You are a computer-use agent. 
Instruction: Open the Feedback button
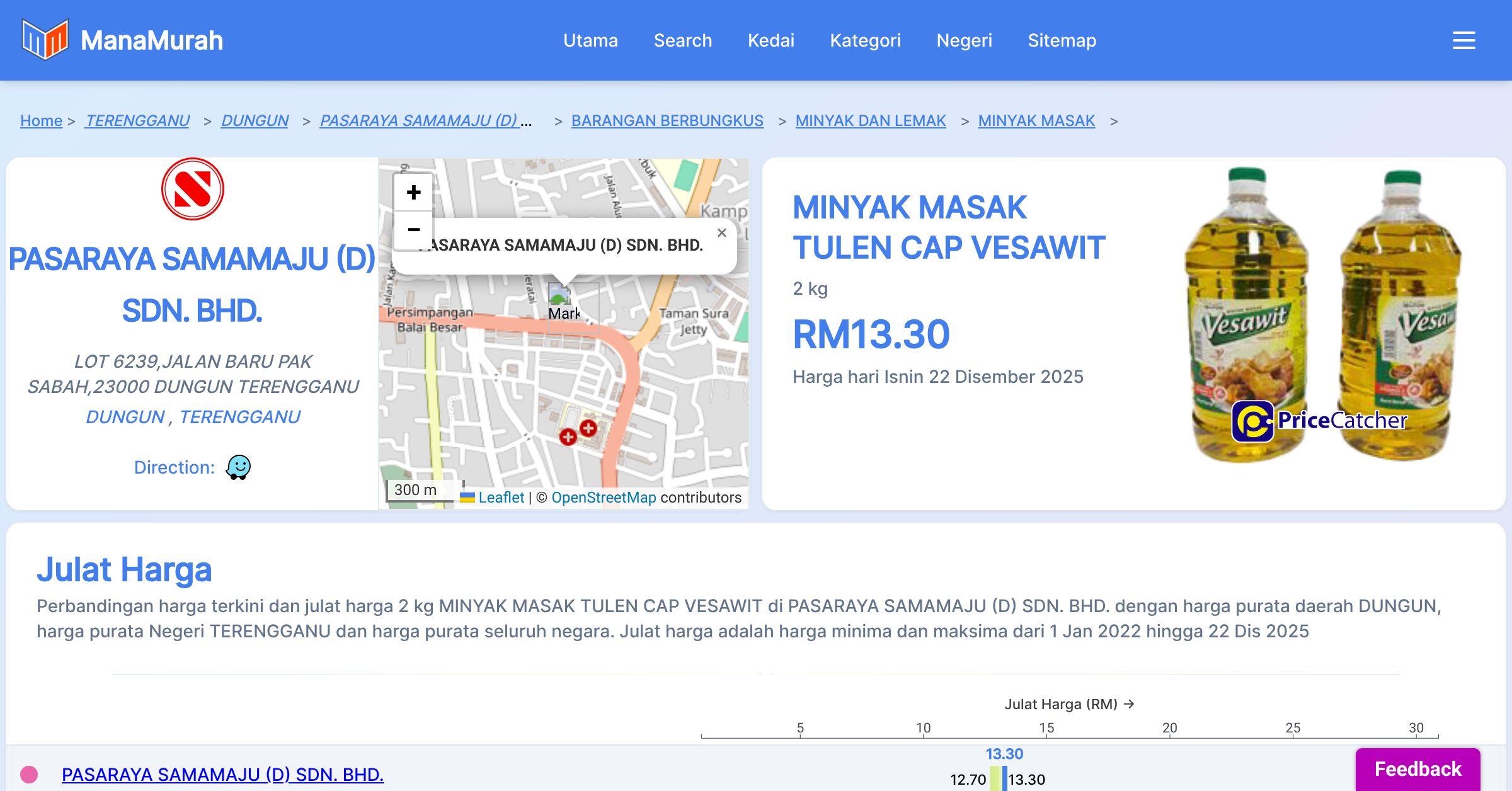(1417, 769)
